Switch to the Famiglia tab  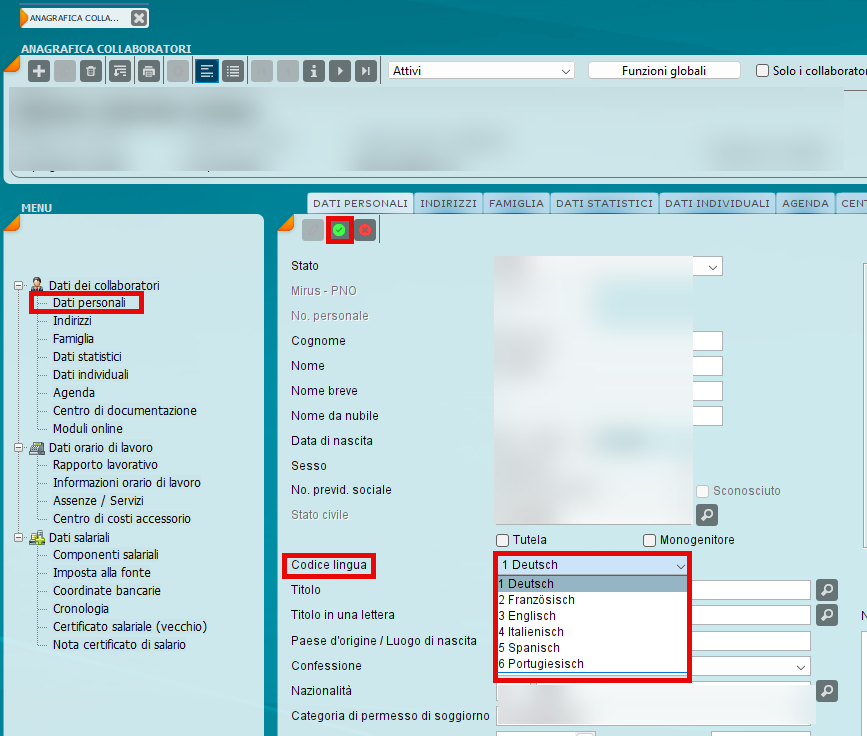516,203
